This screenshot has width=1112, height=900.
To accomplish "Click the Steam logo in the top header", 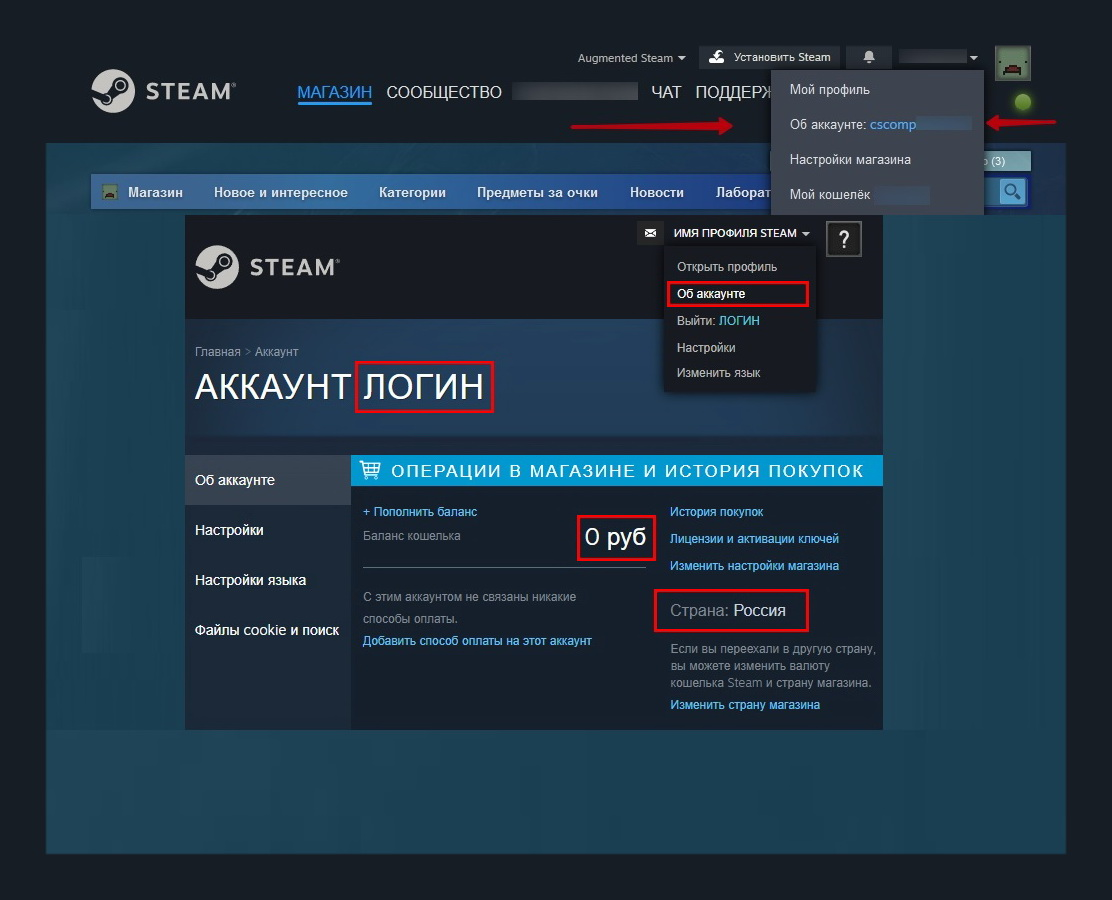I will pyautogui.click(x=163, y=91).
